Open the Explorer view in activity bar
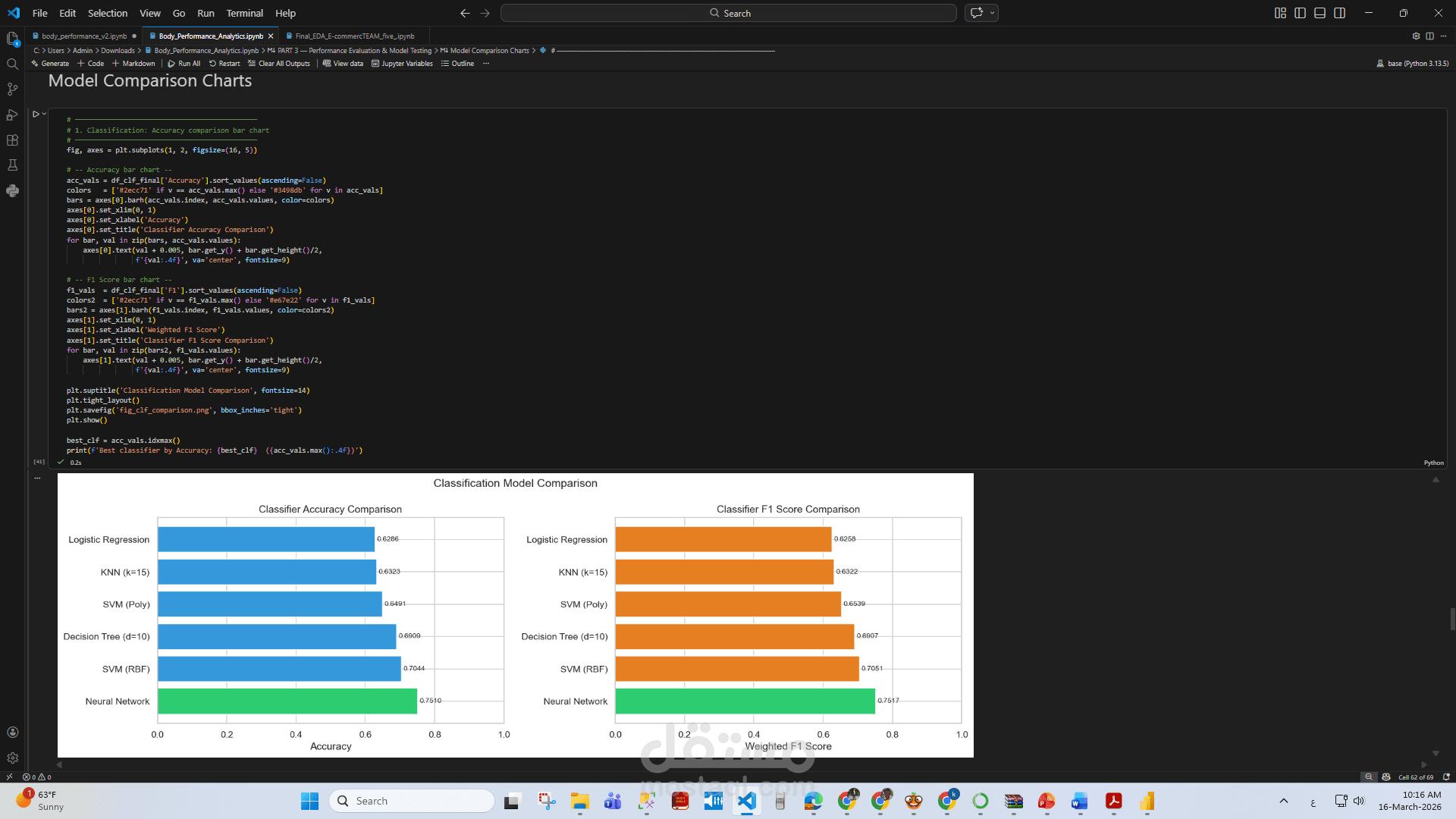Screen dimensions: 1456x819 [12, 38]
